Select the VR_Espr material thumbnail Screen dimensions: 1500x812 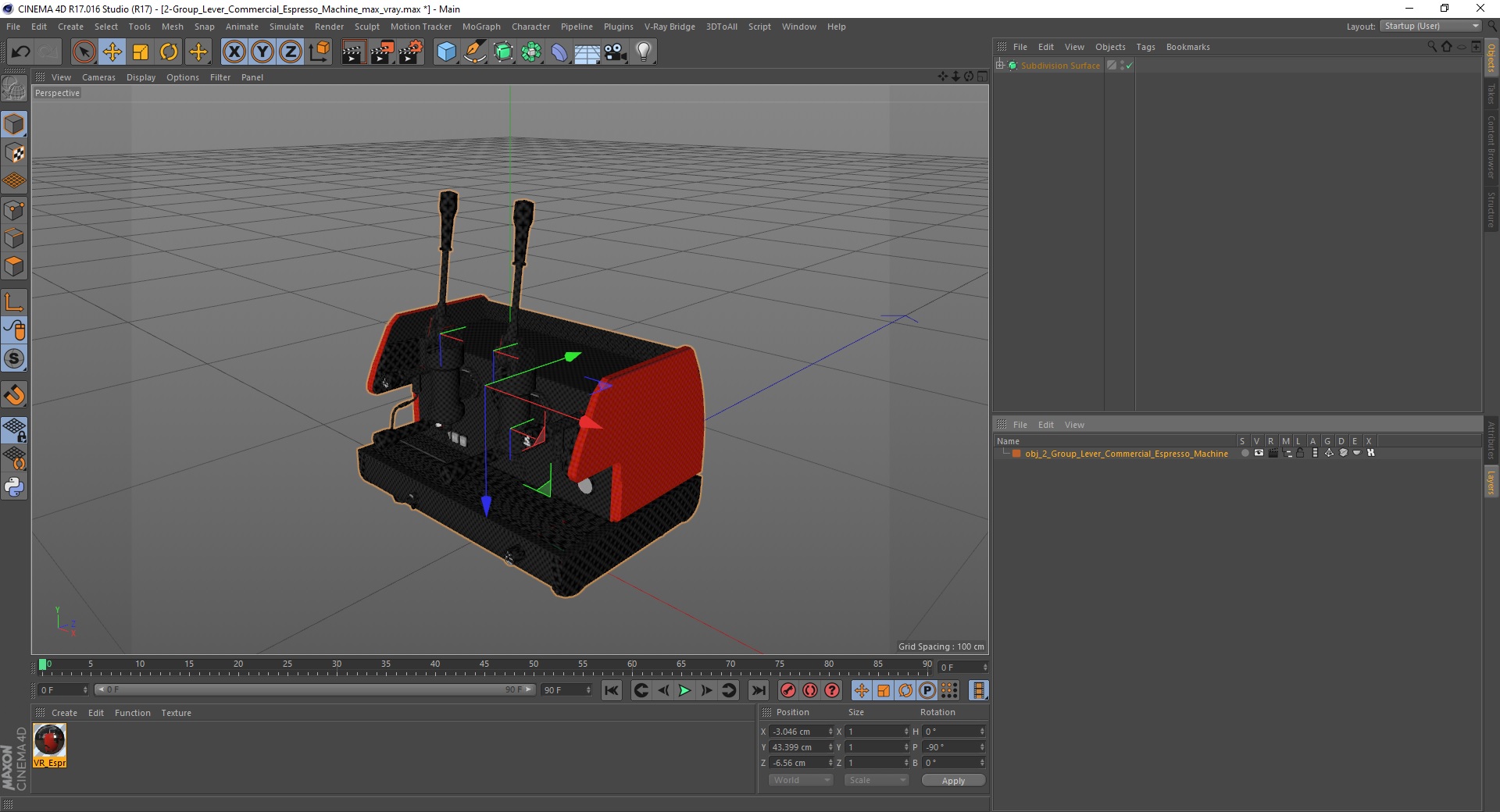(x=50, y=746)
